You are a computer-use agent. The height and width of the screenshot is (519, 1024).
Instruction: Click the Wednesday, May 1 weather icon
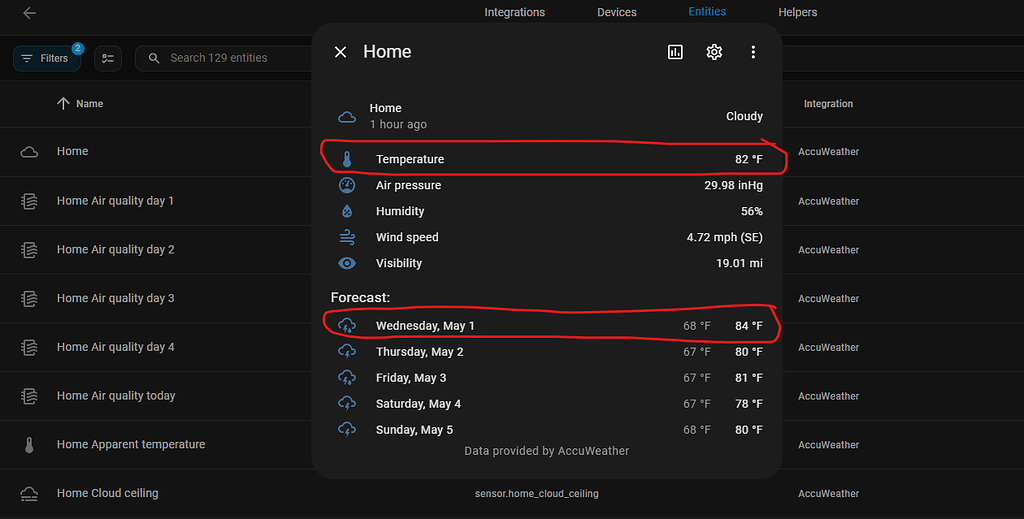point(347,325)
